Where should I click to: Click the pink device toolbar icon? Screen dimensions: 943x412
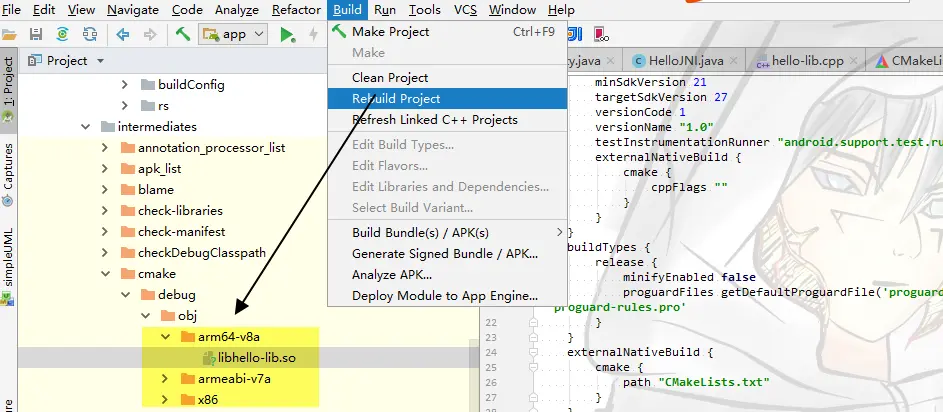click(601, 34)
